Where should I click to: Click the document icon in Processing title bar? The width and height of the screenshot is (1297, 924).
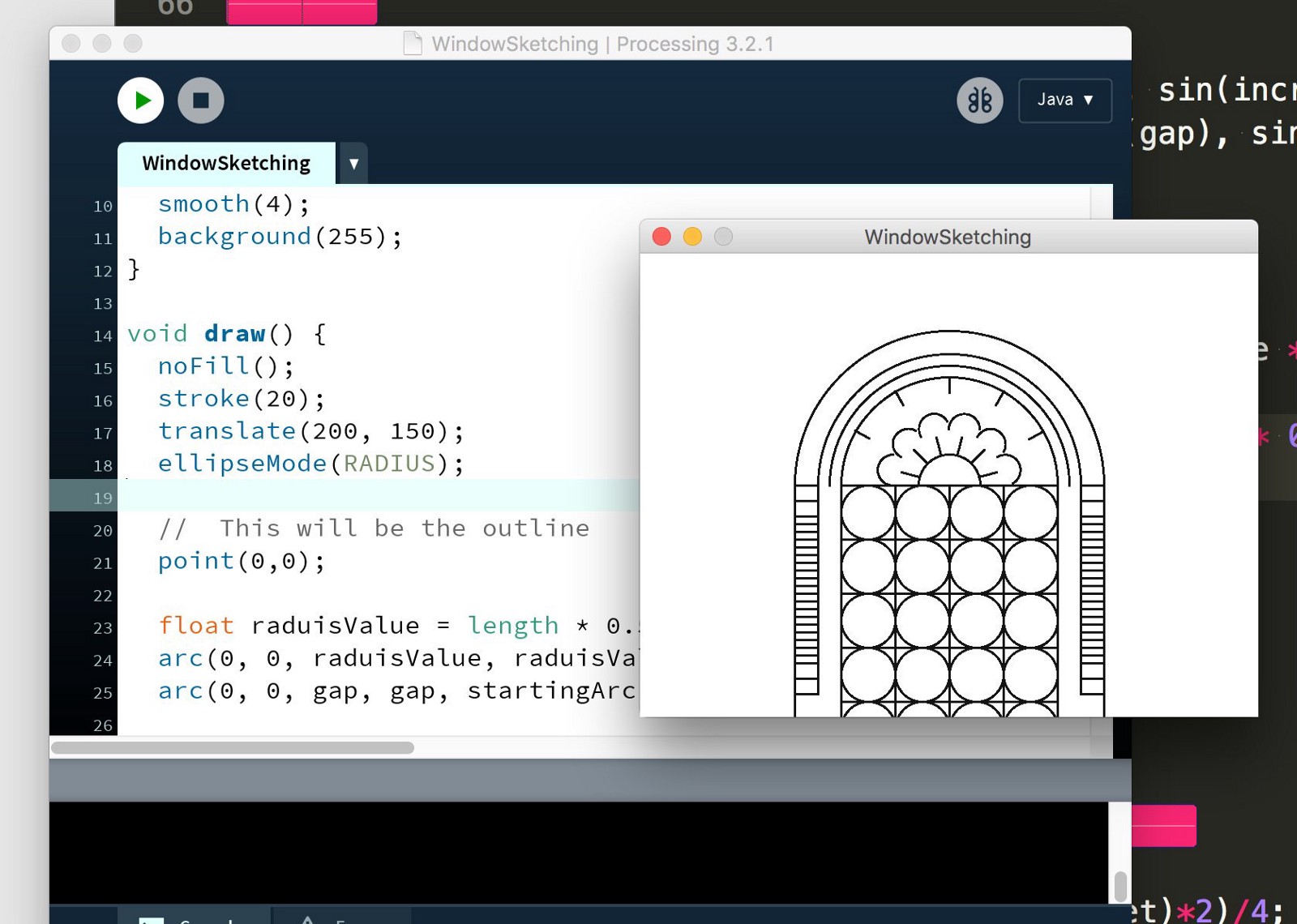point(413,43)
